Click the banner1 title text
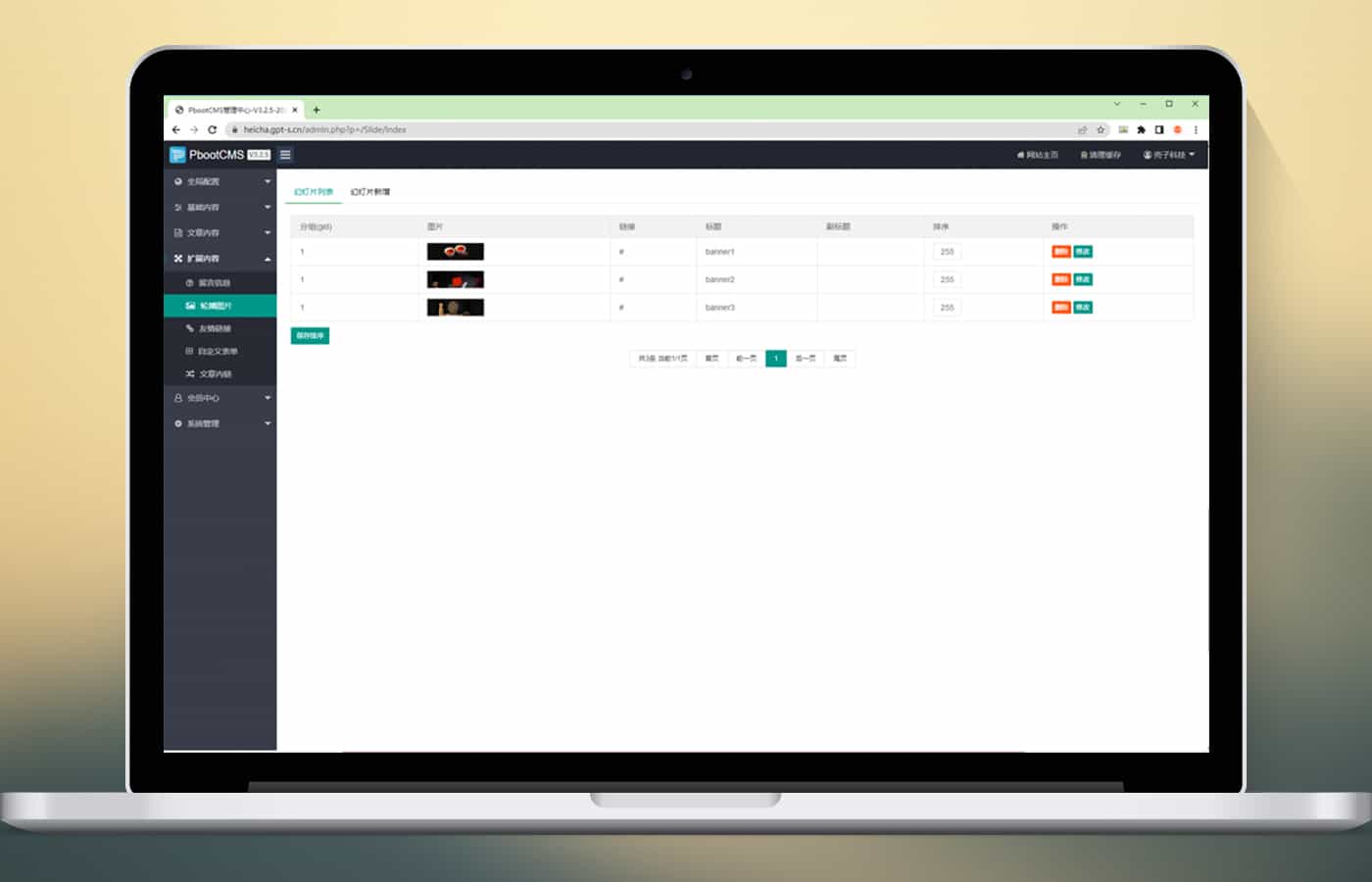Screen dimensions: 1372x882 pyautogui.click(x=720, y=252)
